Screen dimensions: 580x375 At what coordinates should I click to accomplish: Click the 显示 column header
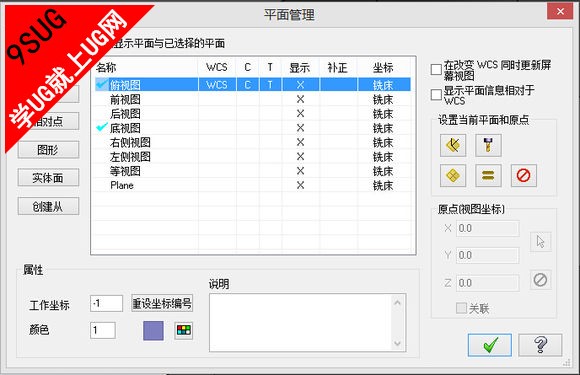tap(300, 67)
